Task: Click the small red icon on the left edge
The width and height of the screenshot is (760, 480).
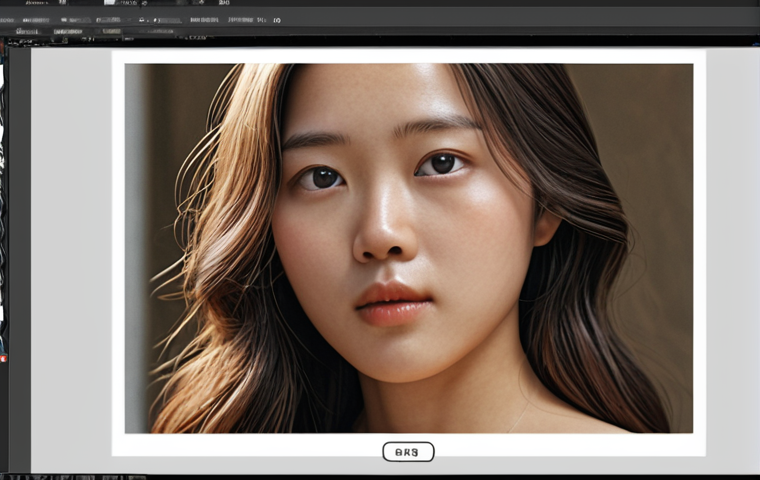Action: [3, 359]
